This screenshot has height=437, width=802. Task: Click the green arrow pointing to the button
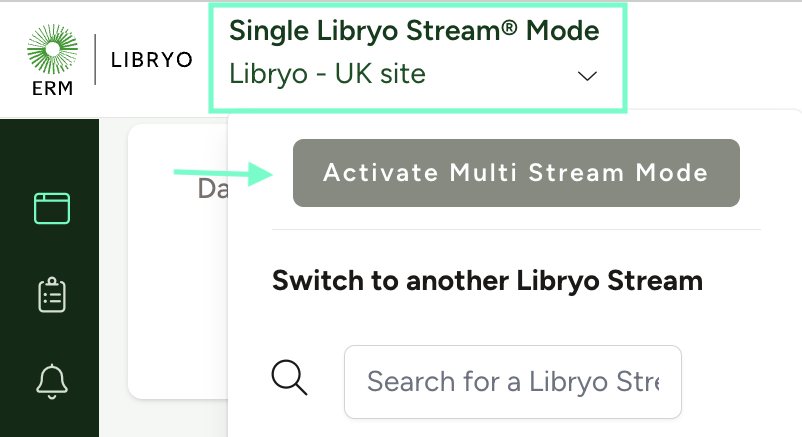[x=224, y=174]
